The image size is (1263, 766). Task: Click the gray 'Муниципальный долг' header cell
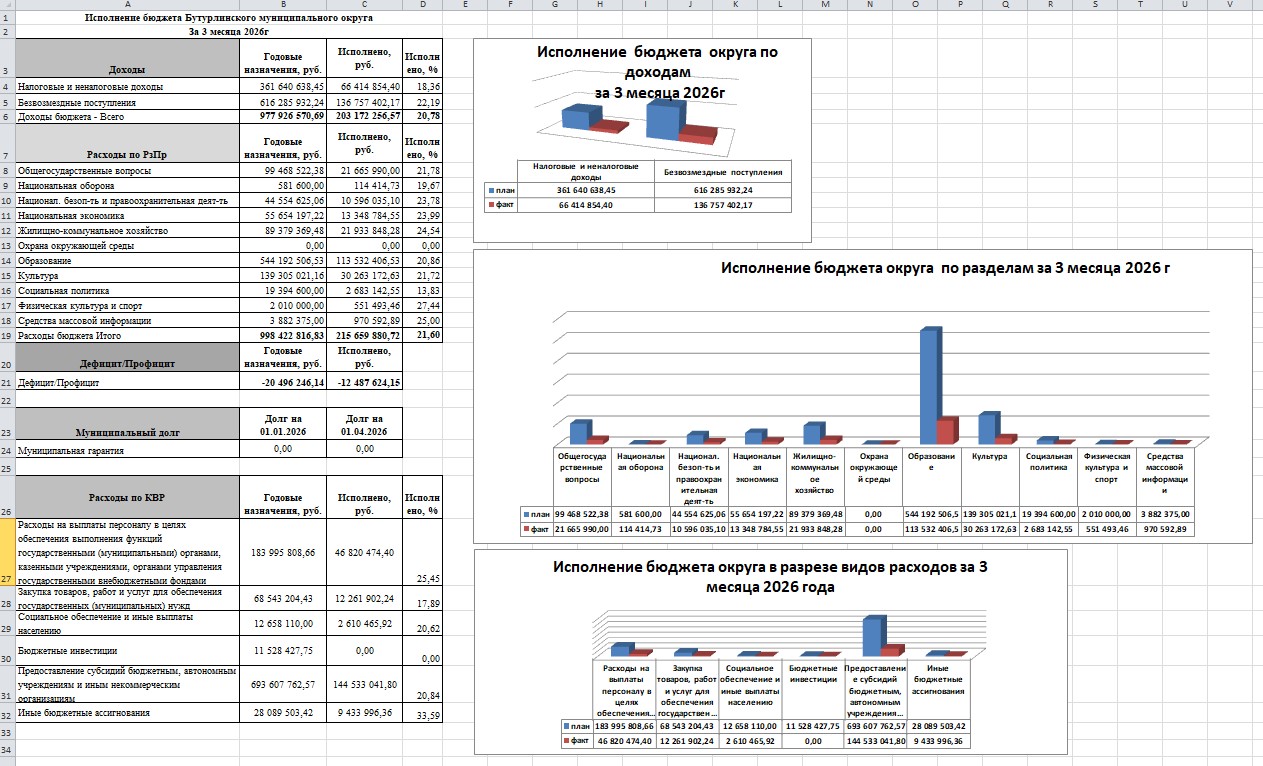pyautogui.click(x=127, y=425)
